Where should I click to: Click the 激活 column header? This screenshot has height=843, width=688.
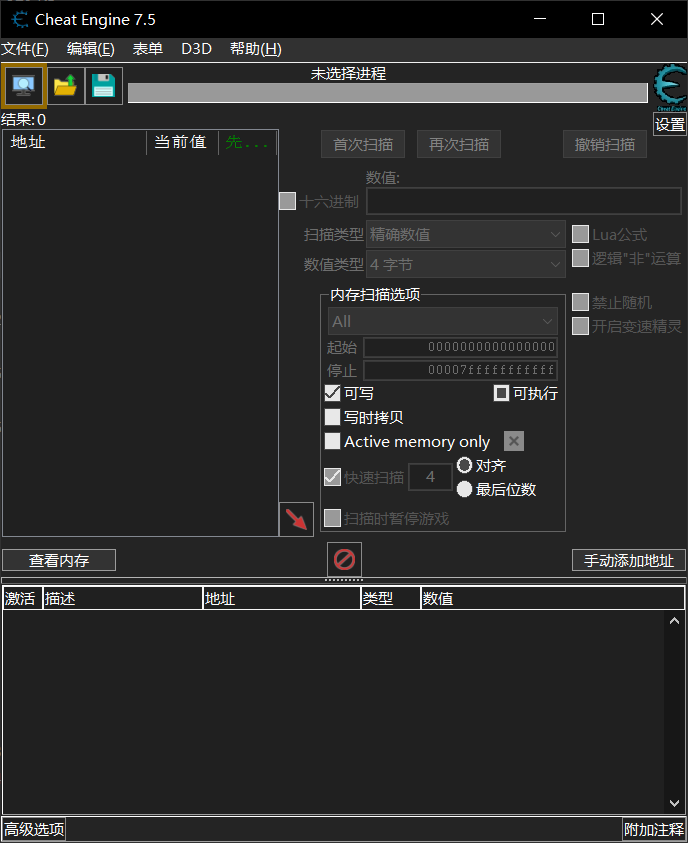(x=22, y=598)
